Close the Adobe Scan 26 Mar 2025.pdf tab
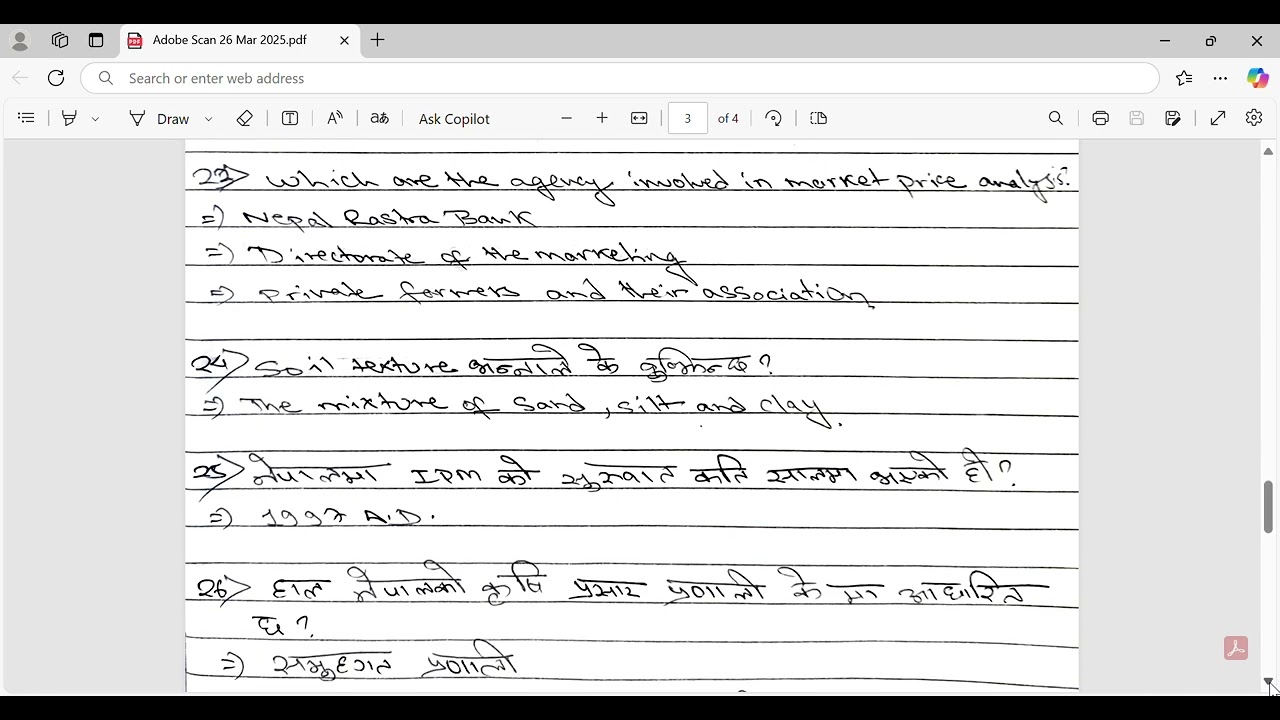Image resolution: width=1280 pixels, height=720 pixels. [344, 41]
